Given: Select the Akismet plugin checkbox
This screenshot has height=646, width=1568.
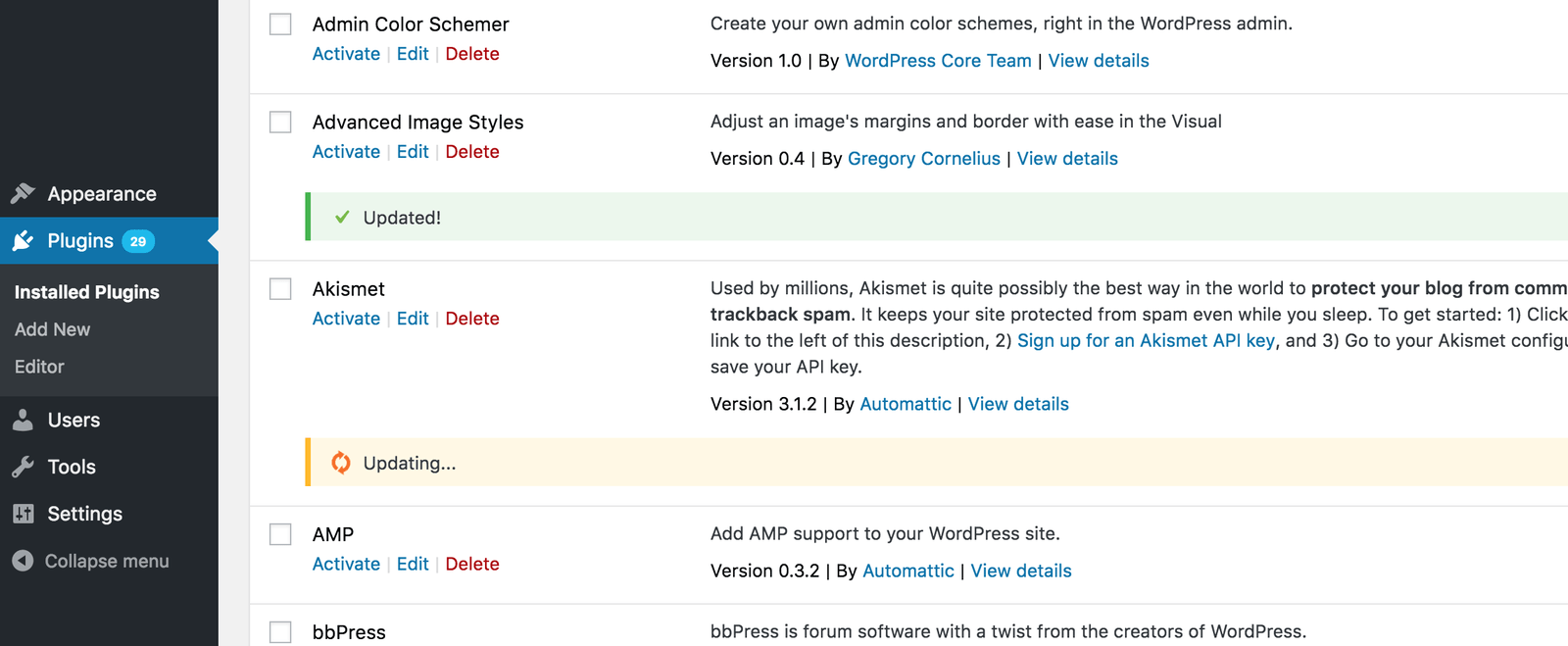Looking at the screenshot, I should (280, 288).
